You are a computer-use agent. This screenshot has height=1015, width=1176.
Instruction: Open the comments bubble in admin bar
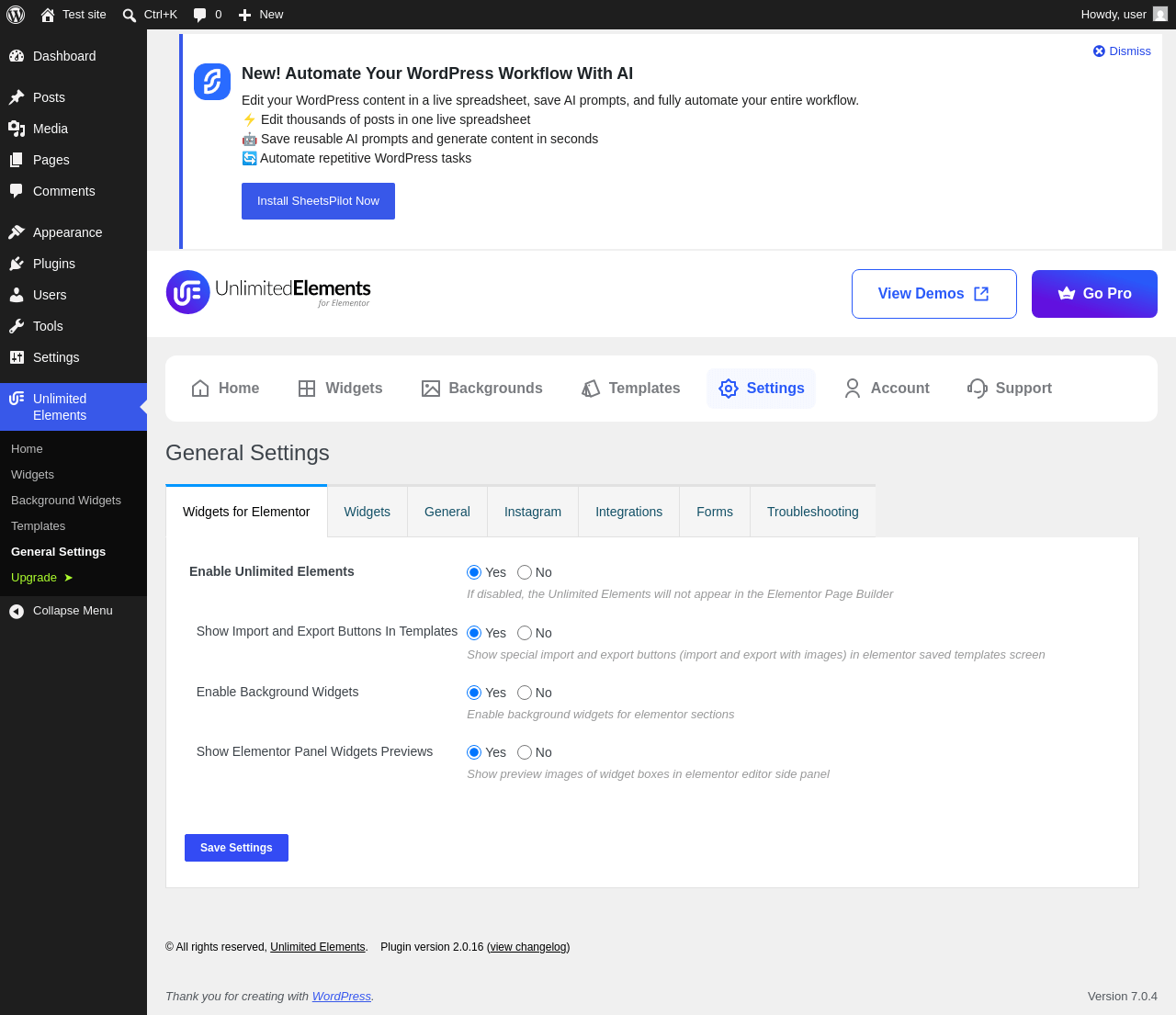point(199,15)
